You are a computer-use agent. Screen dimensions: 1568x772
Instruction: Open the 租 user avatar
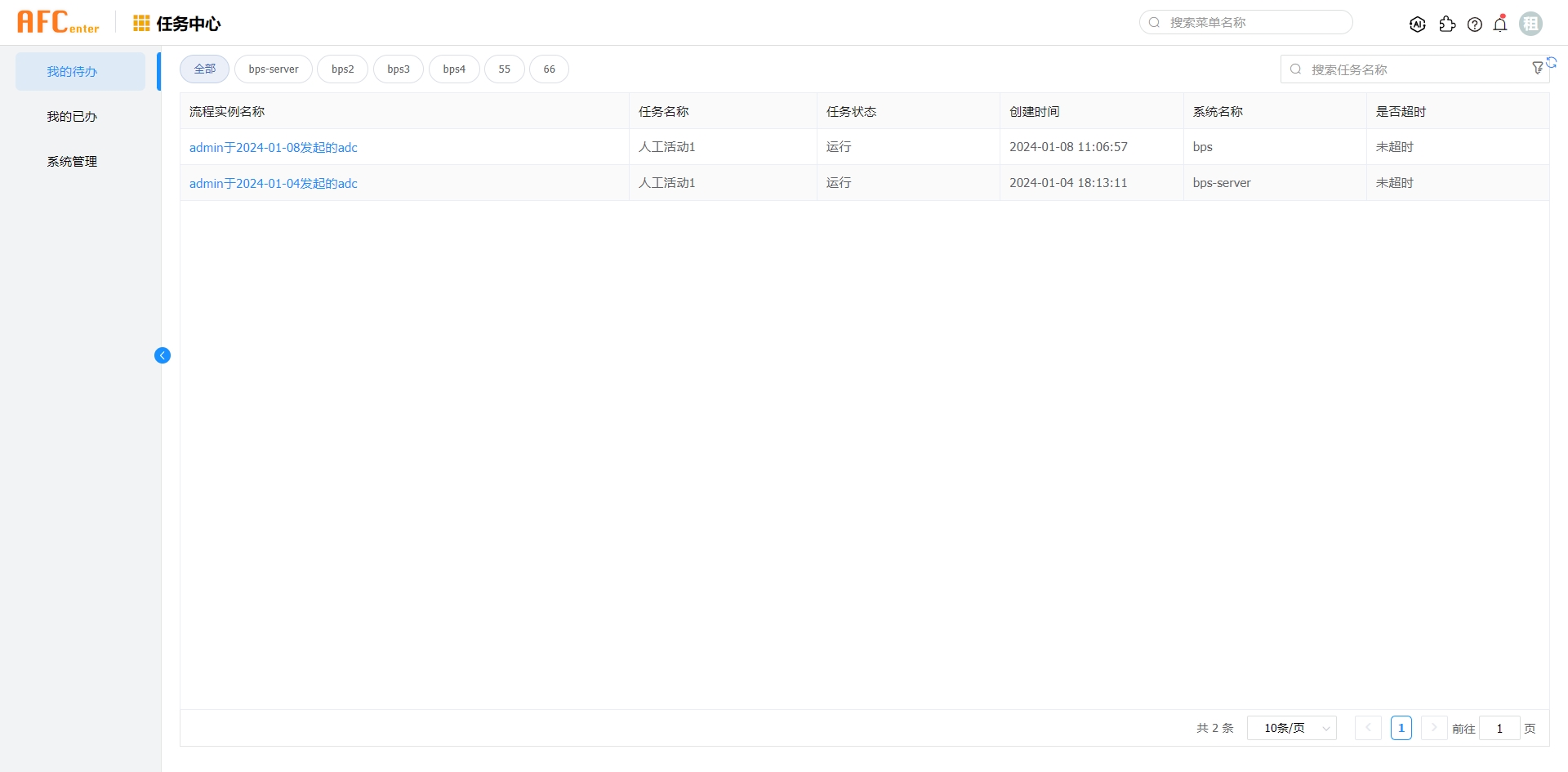[x=1530, y=23]
